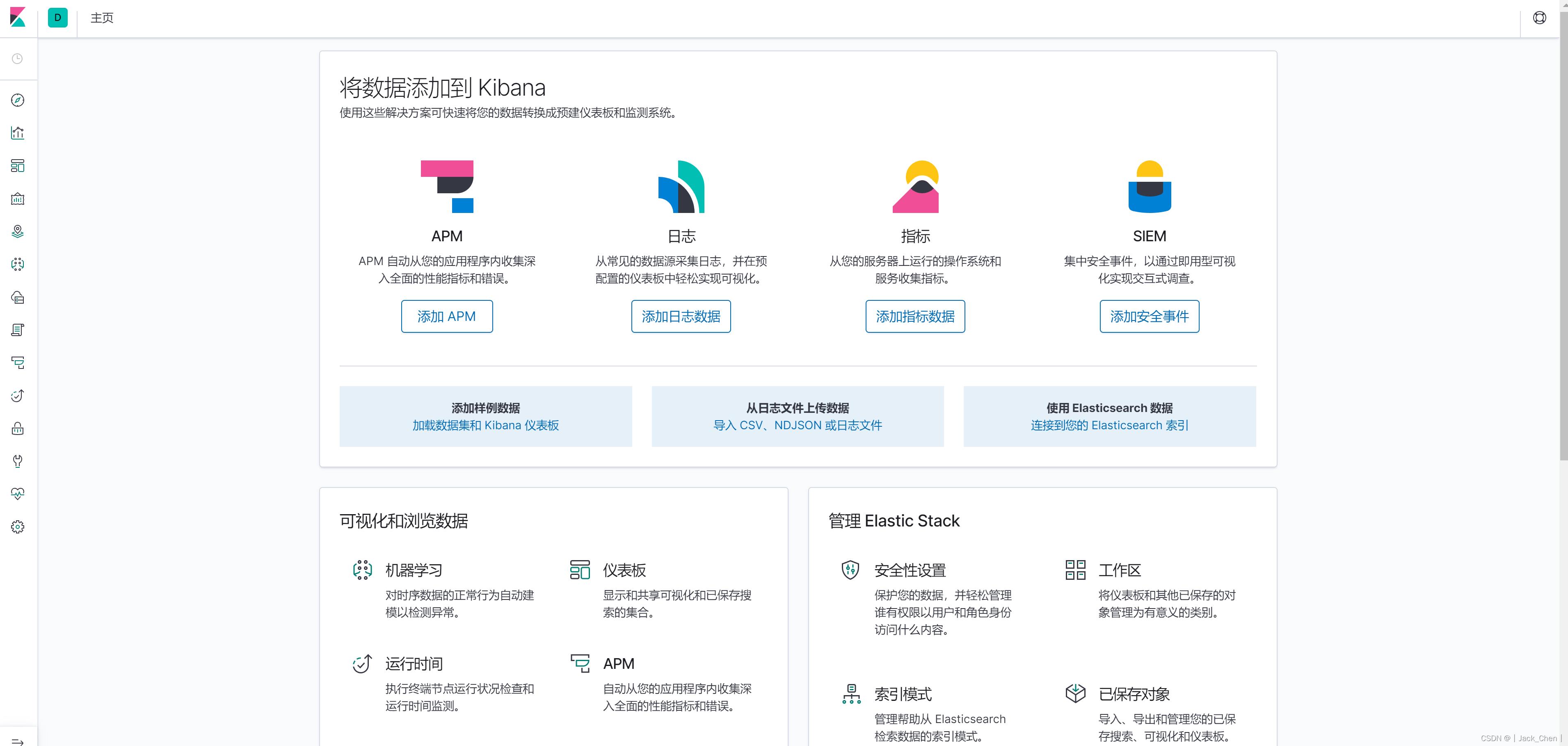Click the 仪表板 icon in visualize section

point(579,570)
